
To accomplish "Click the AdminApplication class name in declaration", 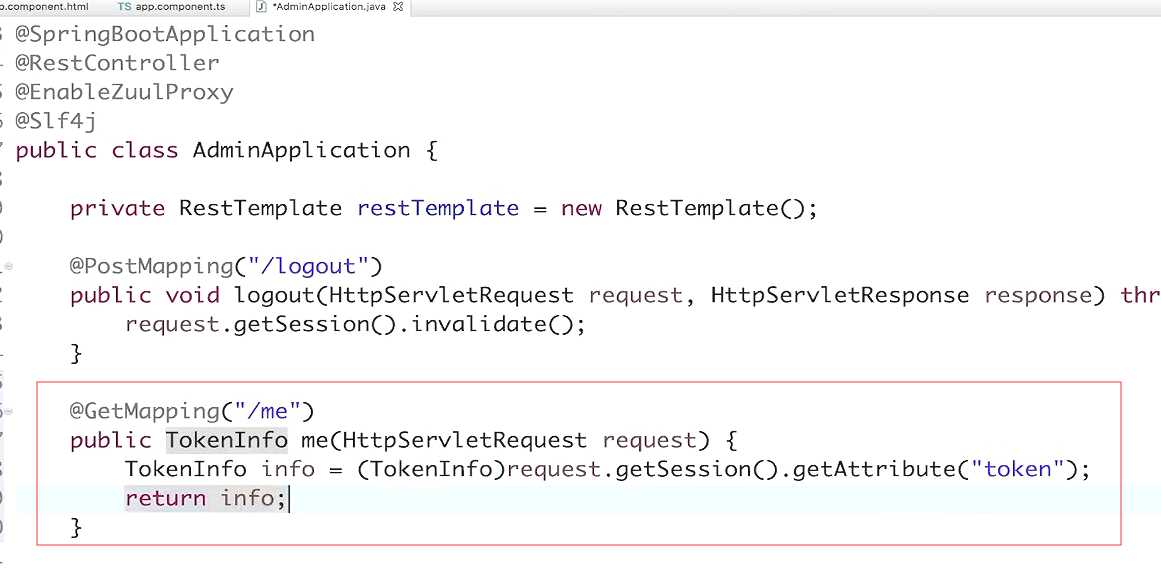I will (x=301, y=150).
